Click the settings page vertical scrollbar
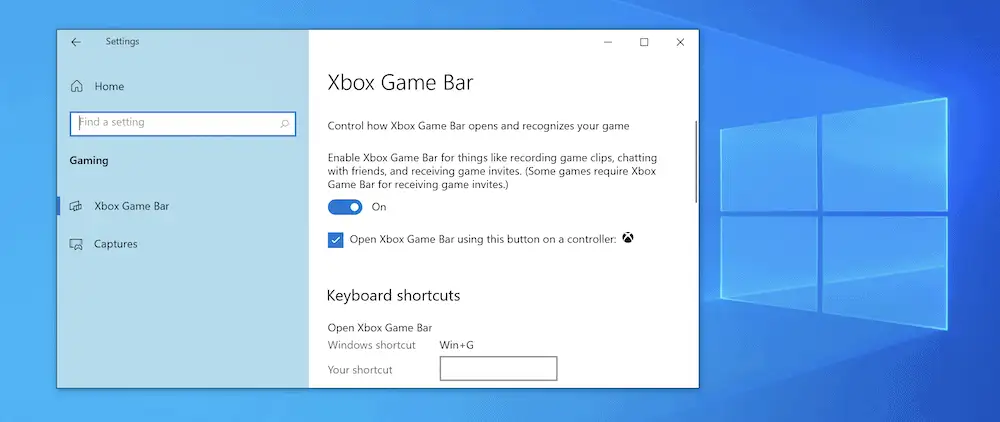Image resolution: width=1000 pixels, height=422 pixels. 696,162
